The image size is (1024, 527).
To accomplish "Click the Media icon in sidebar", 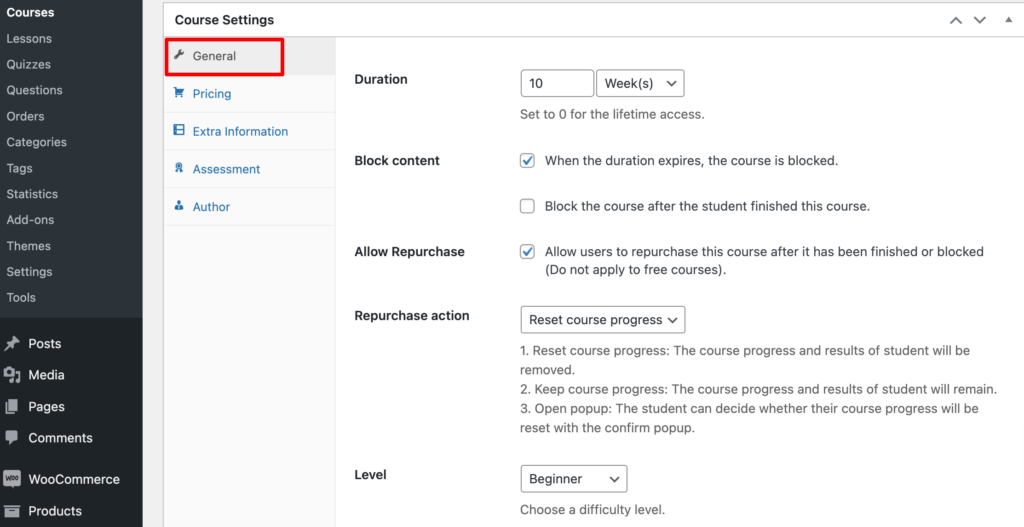I will coord(12,375).
